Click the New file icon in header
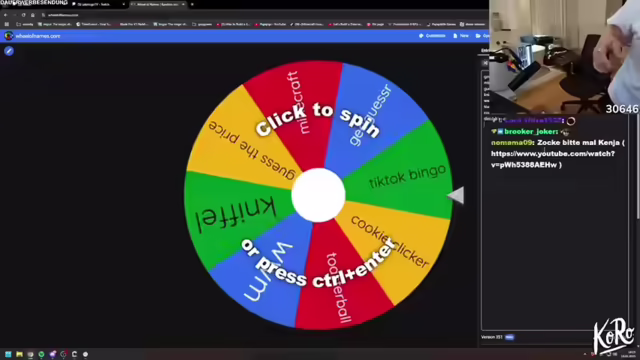Screen dimensions: 640x360 (455, 36)
